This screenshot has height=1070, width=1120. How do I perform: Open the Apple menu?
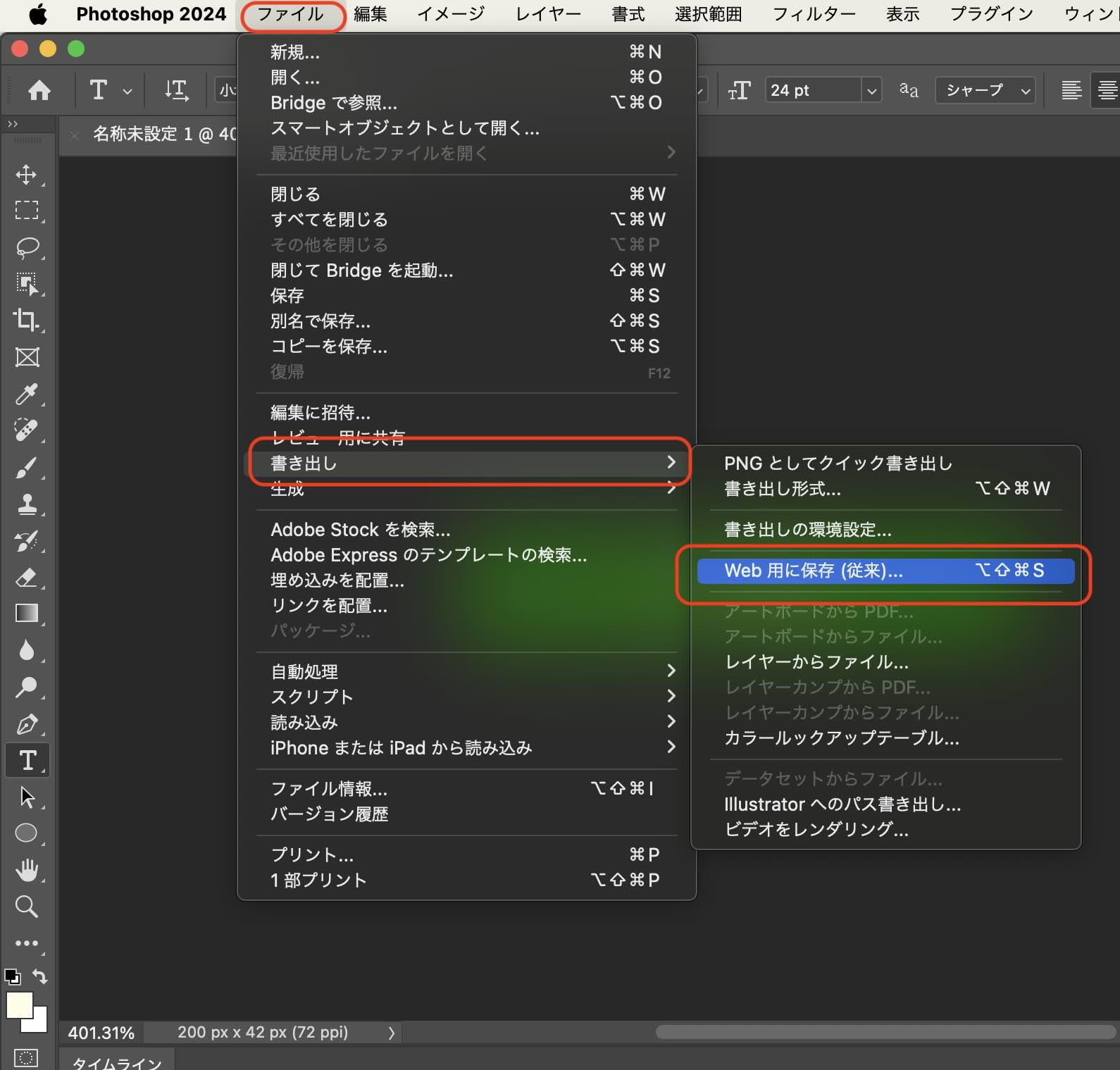(x=38, y=14)
